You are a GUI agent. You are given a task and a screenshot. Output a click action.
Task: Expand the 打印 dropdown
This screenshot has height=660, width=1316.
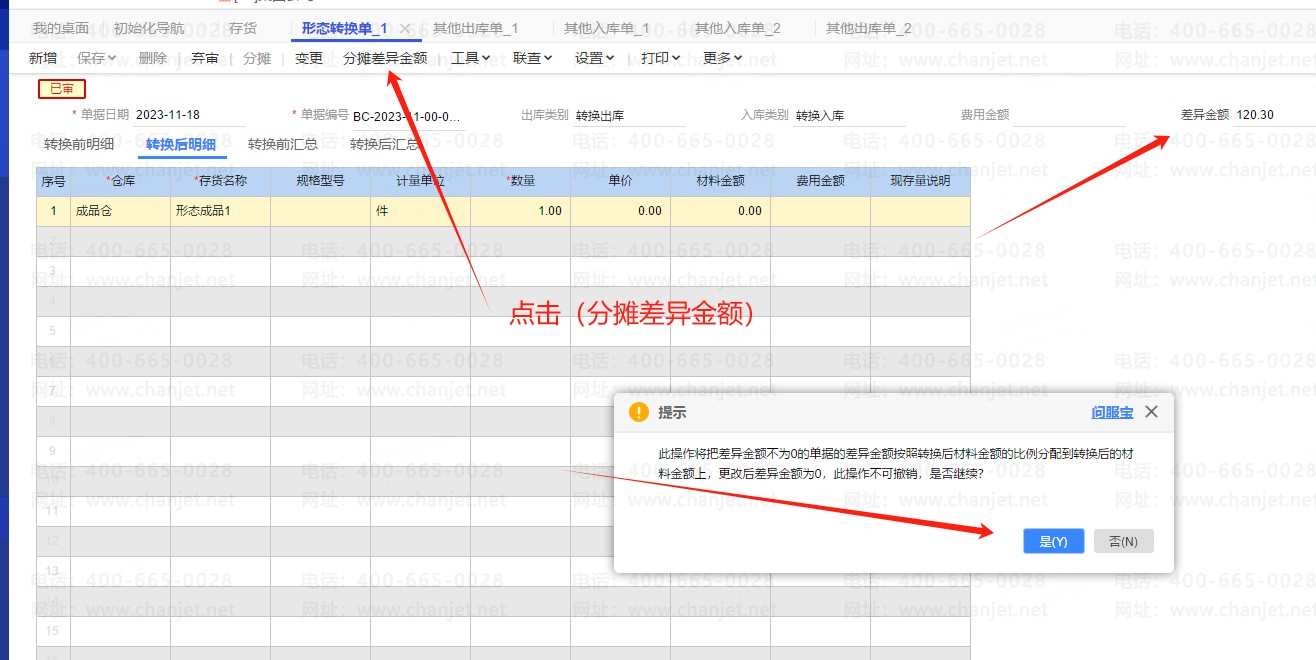(660, 58)
